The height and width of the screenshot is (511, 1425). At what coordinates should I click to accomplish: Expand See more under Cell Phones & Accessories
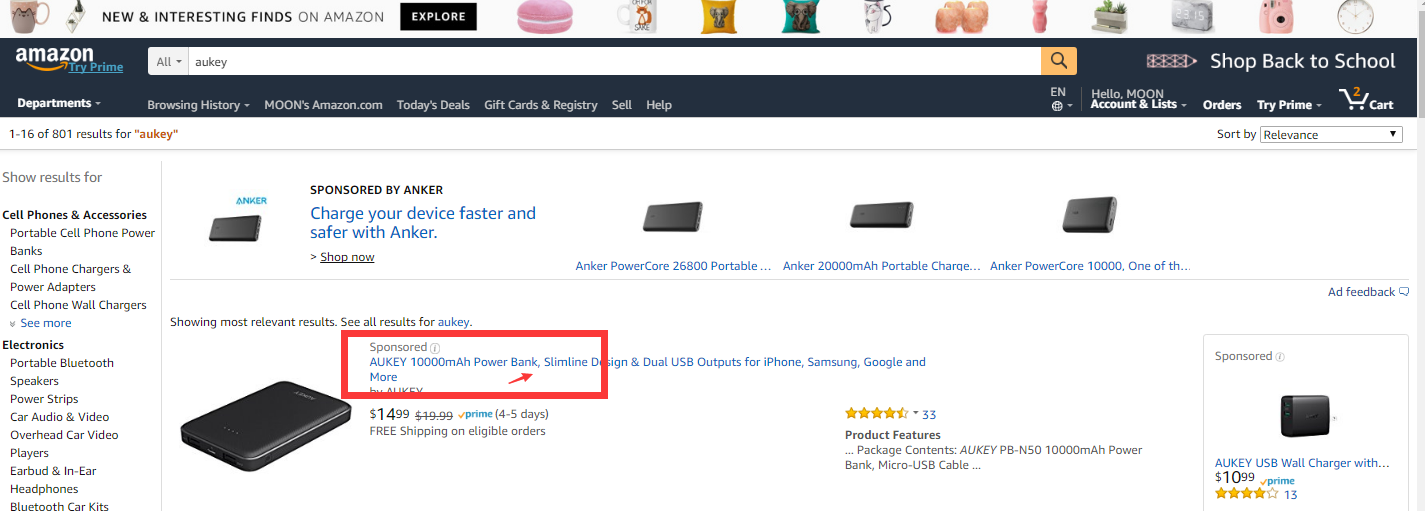click(40, 323)
